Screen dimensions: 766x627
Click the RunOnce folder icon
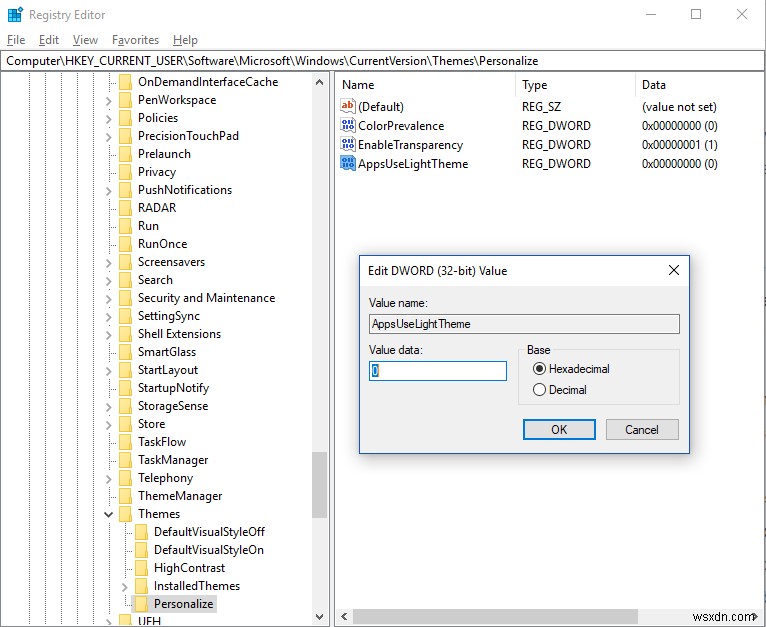[x=126, y=244]
